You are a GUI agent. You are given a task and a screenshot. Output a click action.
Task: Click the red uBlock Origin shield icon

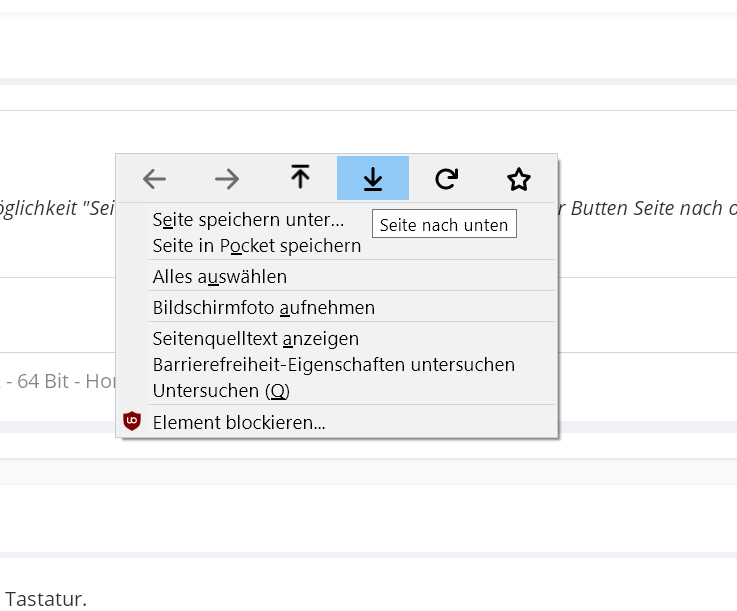click(132, 422)
